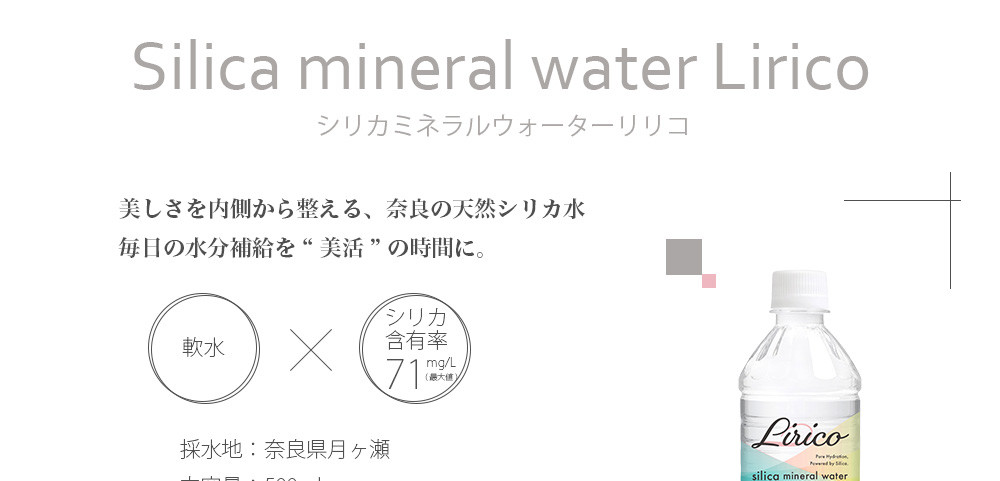Click "silica mineral water" text on bottle label

(x=801, y=474)
